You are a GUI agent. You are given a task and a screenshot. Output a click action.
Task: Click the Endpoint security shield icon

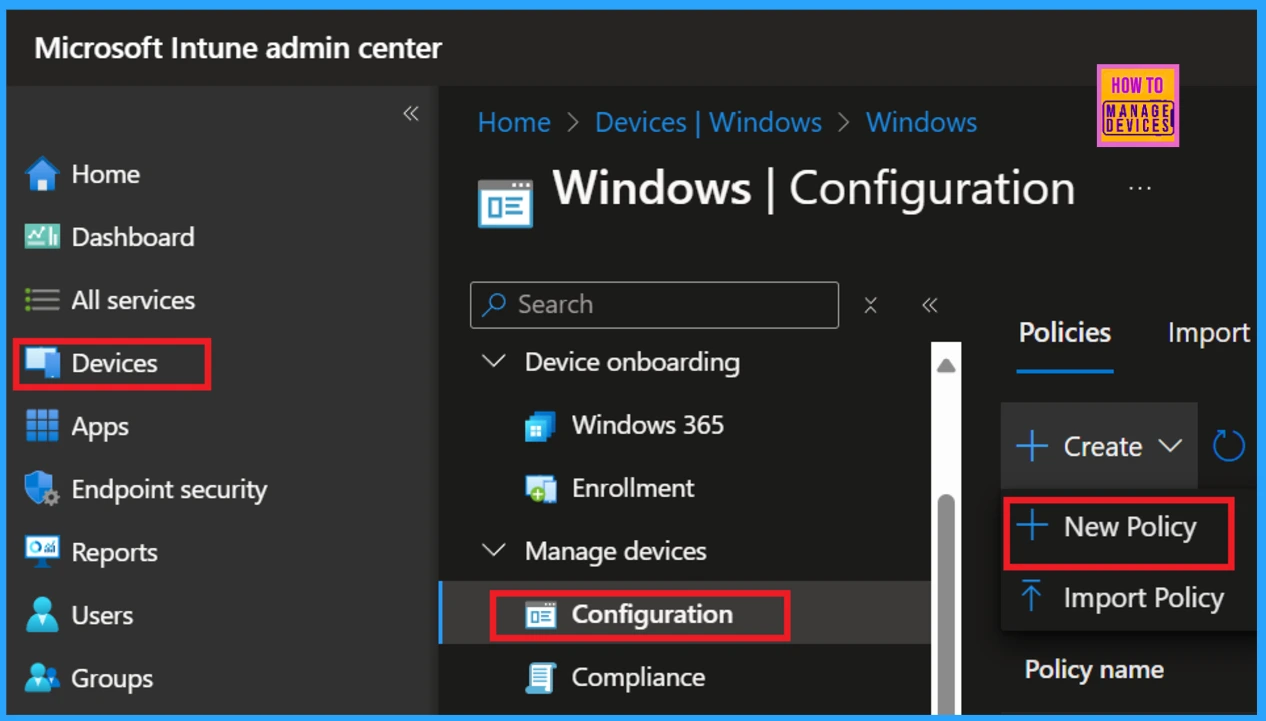click(42, 489)
